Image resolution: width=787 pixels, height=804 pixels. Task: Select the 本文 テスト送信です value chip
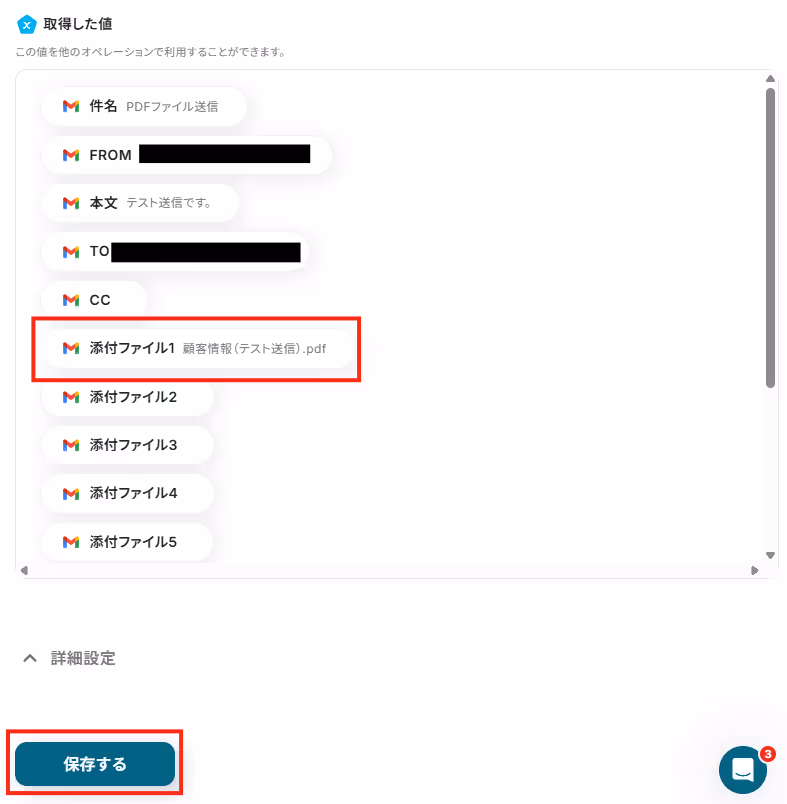click(x=140, y=203)
